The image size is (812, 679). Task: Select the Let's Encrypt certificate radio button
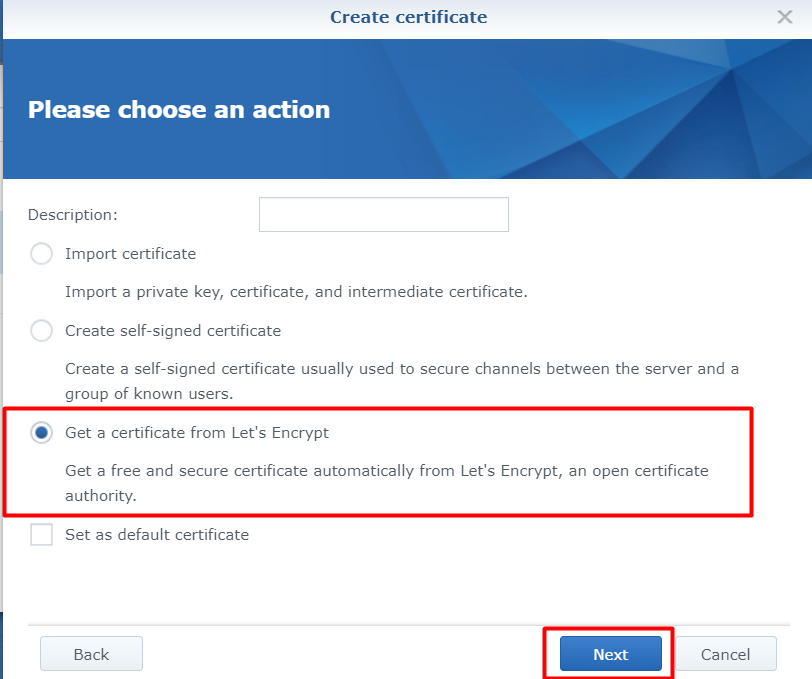41,432
